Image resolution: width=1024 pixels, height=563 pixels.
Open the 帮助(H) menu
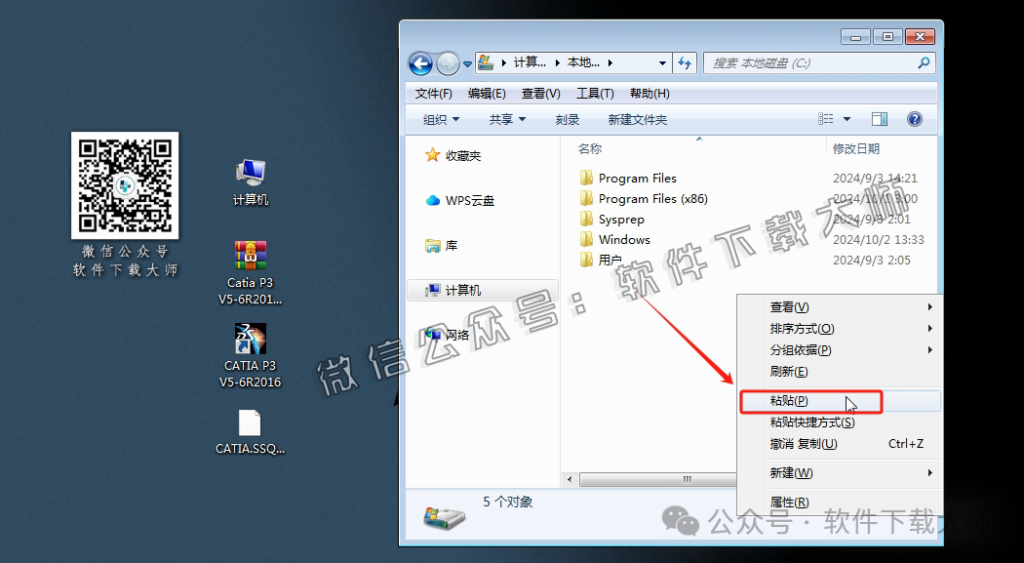pos(649,93)
